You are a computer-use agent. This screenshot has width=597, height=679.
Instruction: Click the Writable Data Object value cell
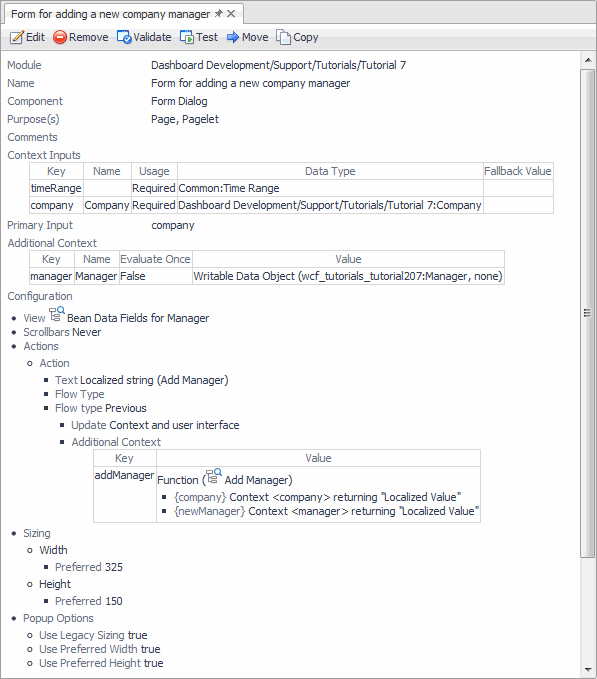(348, 276)
